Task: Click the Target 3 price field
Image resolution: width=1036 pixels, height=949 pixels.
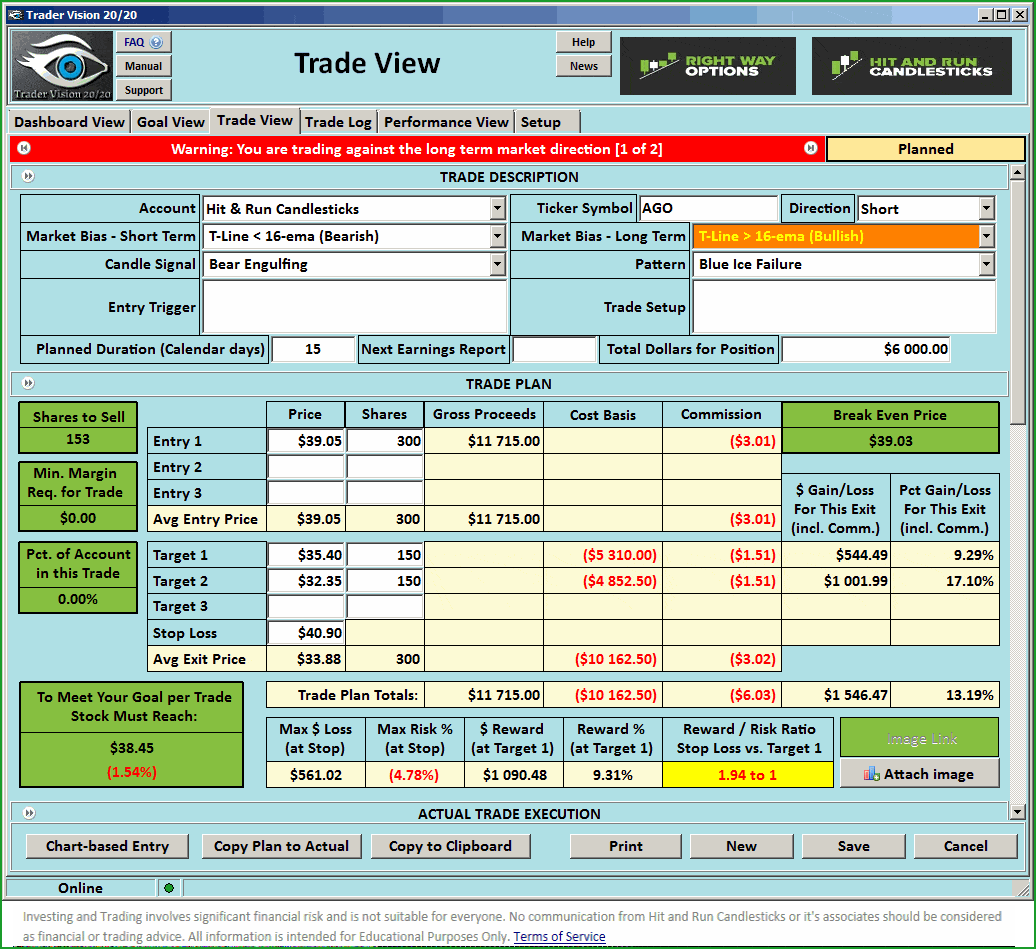Action: tap(306, 606)
